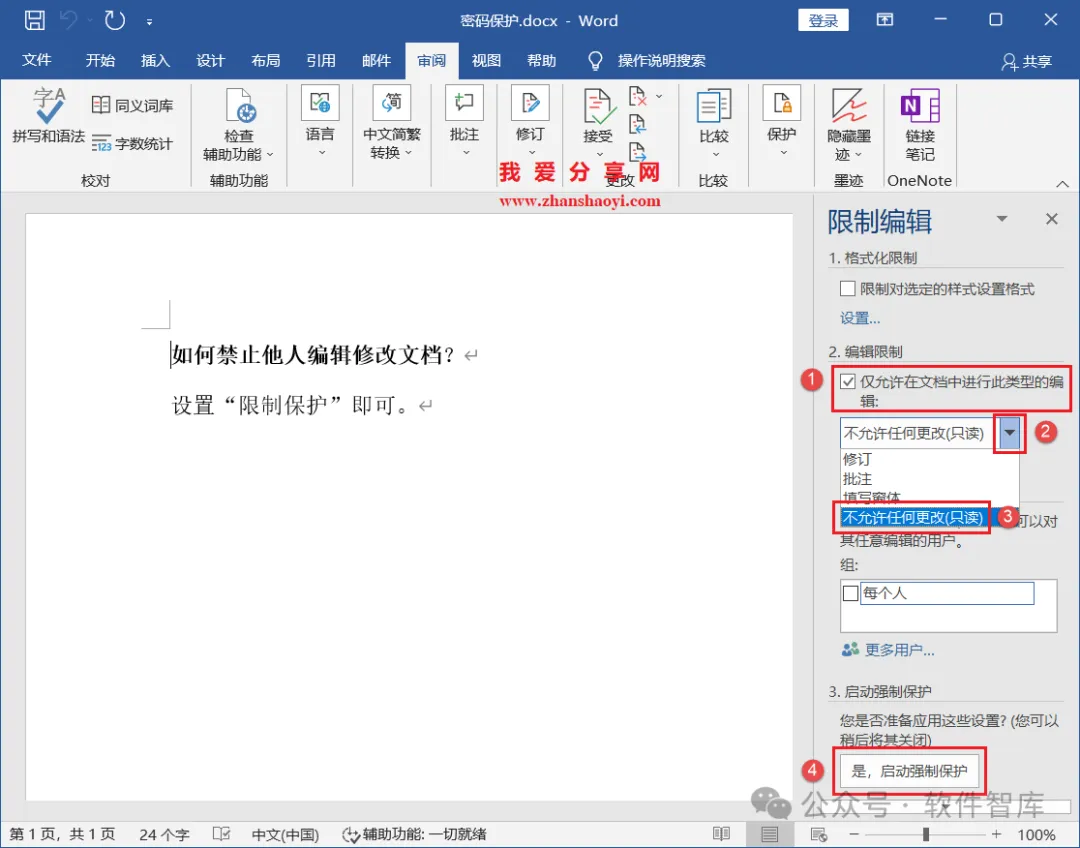Screen dimensions: 1080x848
Task: Open the 批注 comments menu
Action: [464, 120]
